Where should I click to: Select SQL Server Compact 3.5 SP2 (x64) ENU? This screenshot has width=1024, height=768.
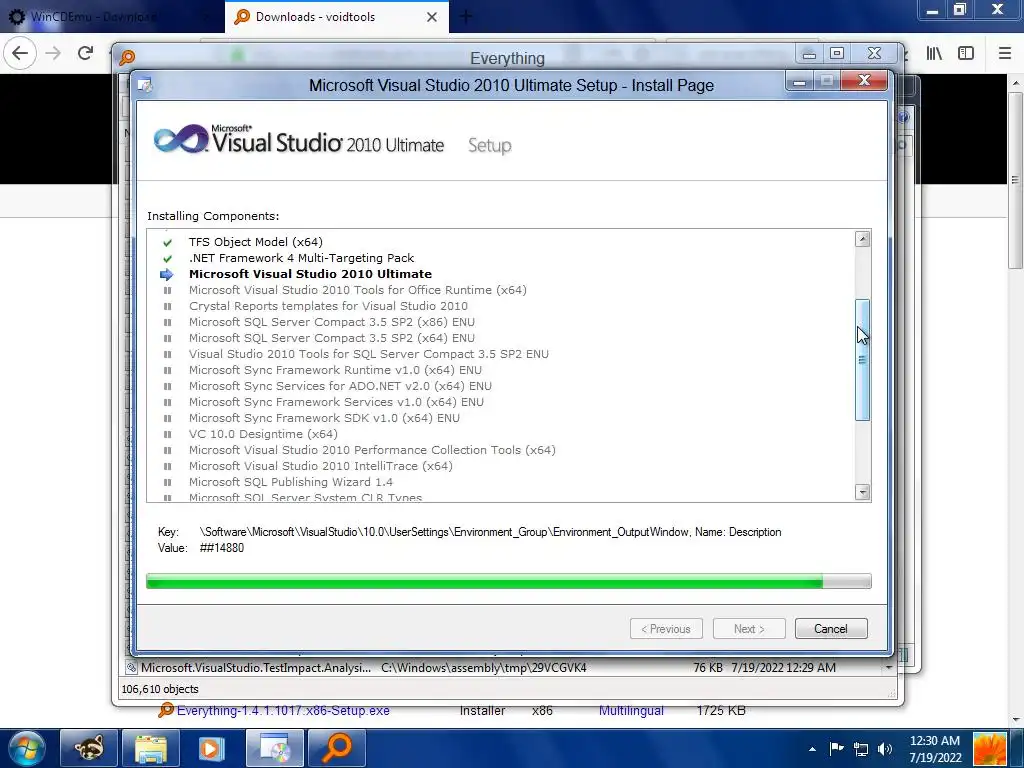tap(332, 338)
